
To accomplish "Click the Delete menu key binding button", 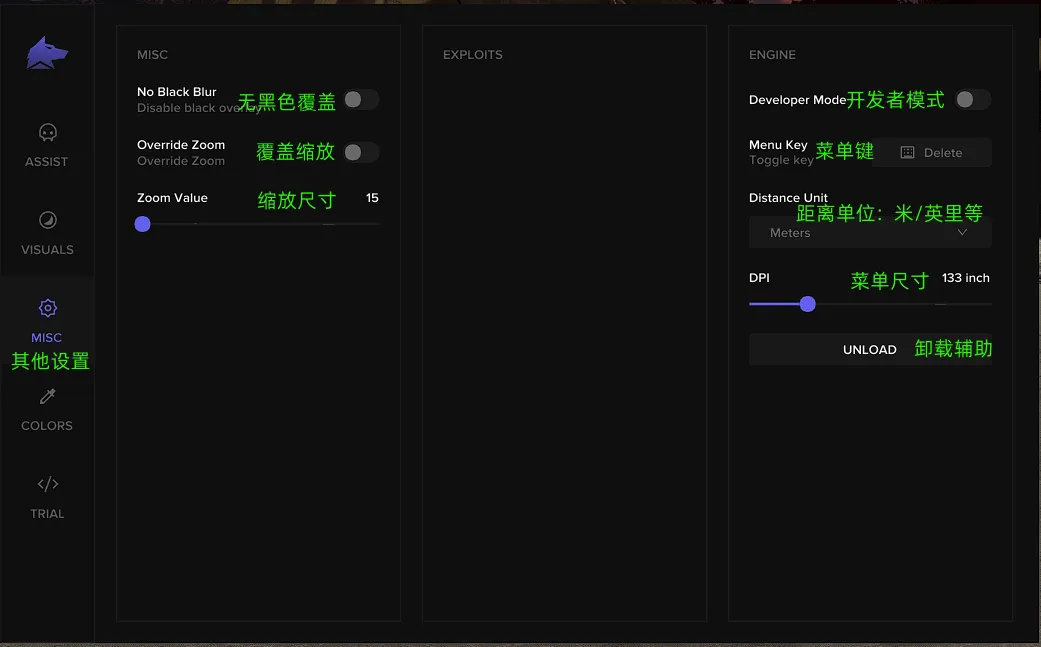I will [x=932, y=153].
